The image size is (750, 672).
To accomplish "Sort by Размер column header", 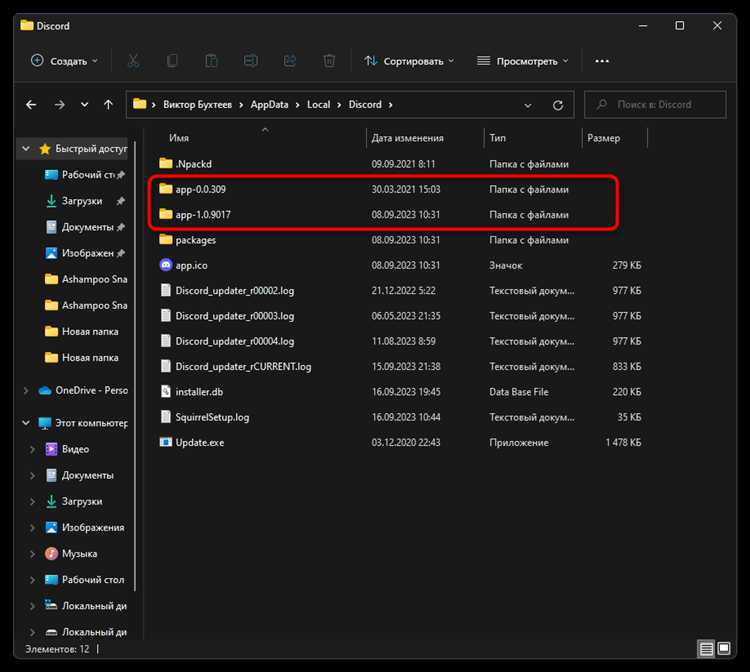I will (604, 138).
